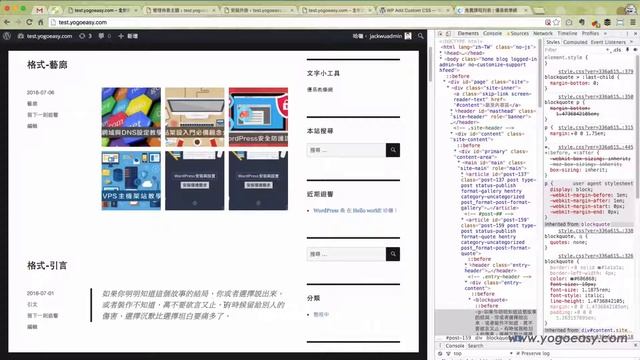Switch to the DevTools Console tab
This screenshot has width=640, height=360.
point(492,33)
